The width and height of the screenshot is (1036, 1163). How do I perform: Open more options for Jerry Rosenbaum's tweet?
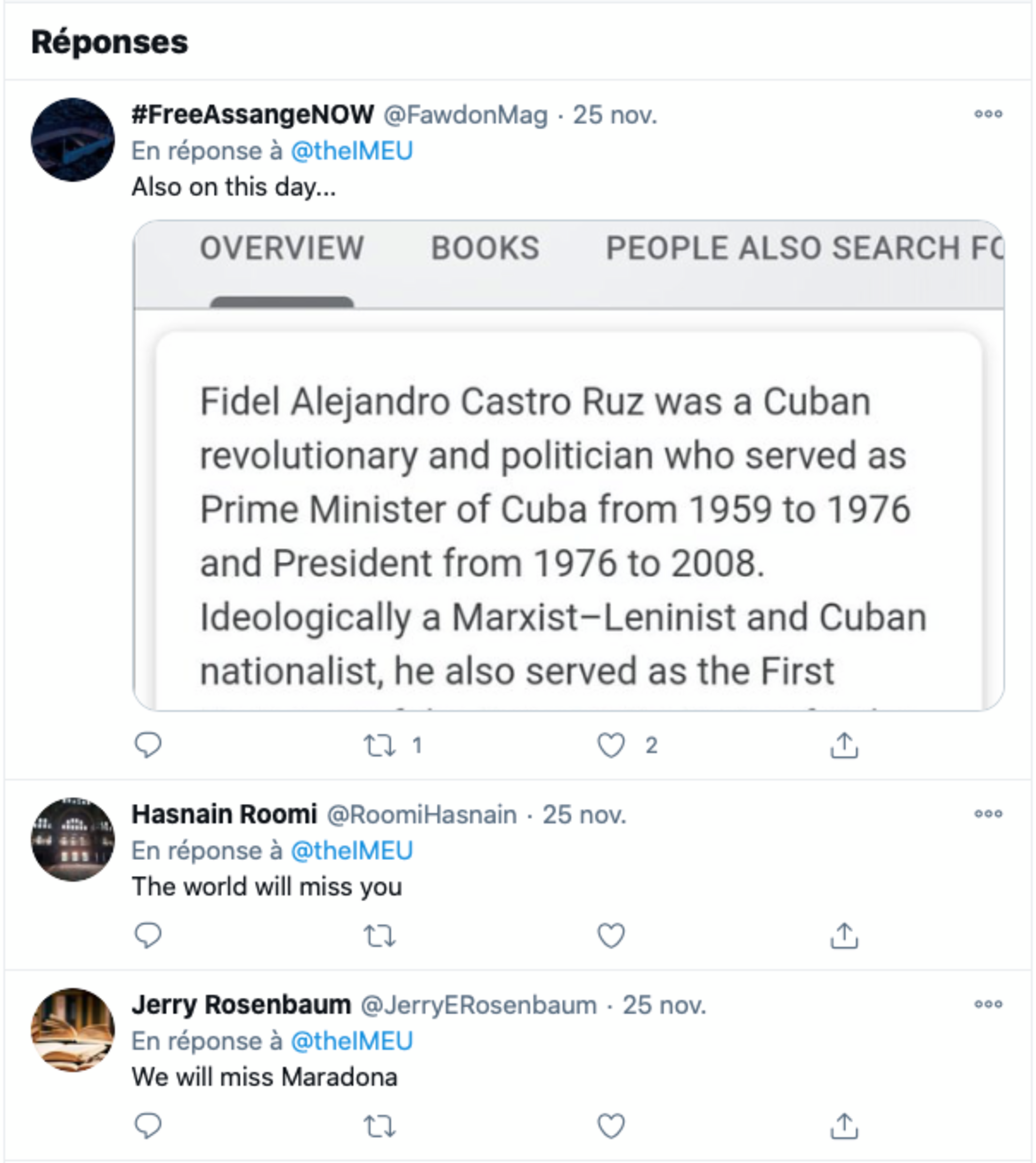[x=987, y=1004]
